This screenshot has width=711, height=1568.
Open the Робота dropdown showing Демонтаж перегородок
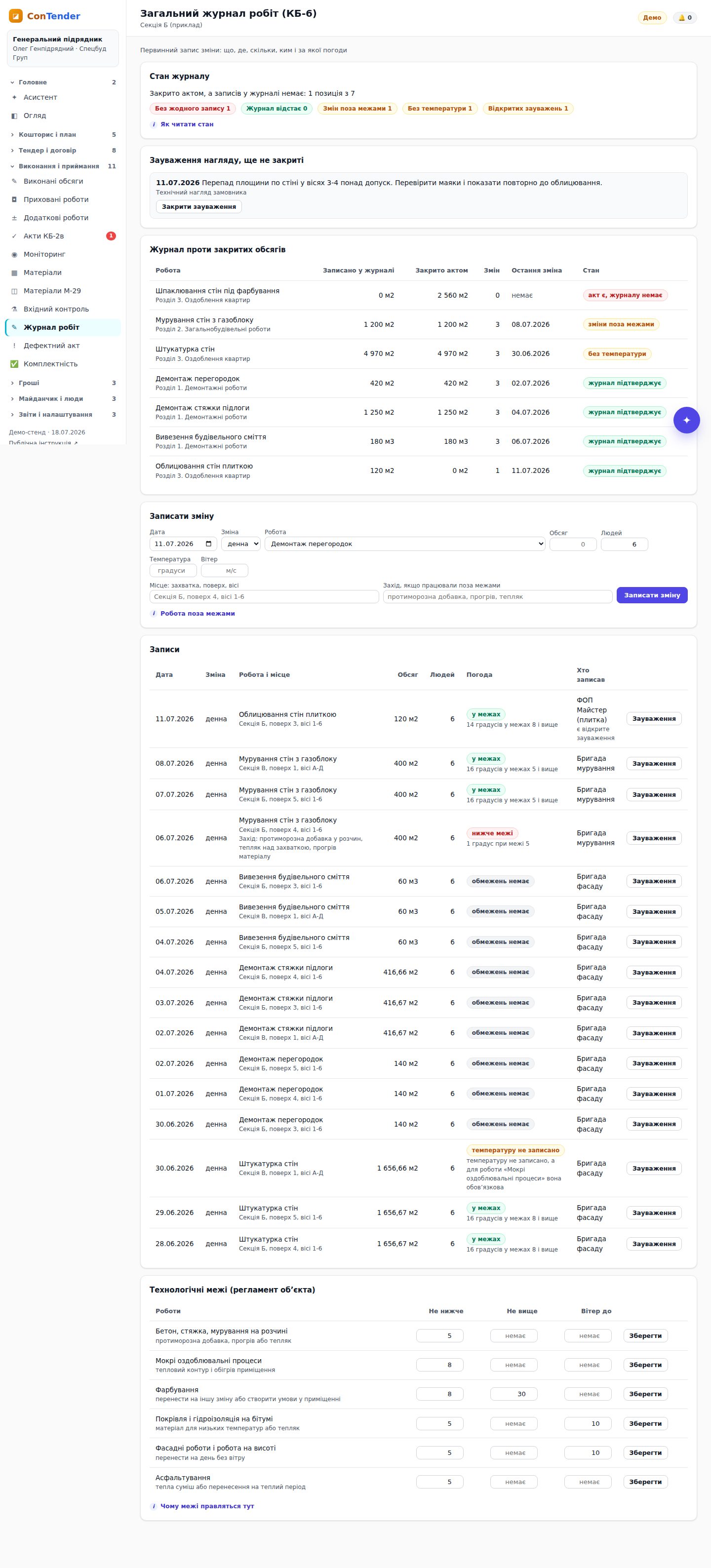[405, 544]
